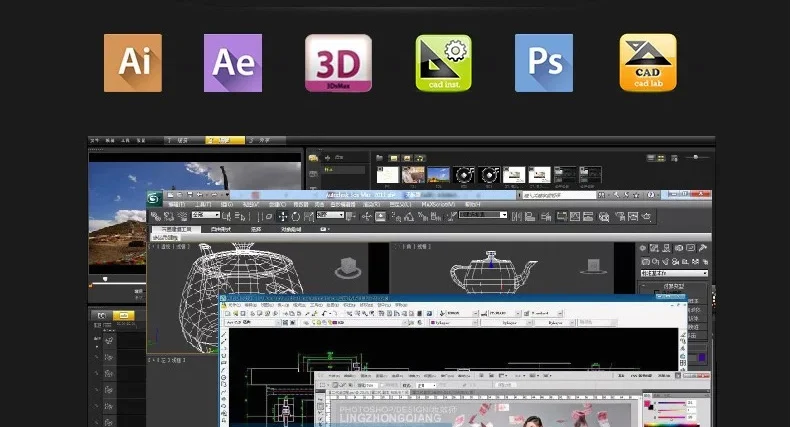Image resolution: width=791 pixels, height=427 pixels.
Task: Click the landscape video preview image
Action: pos(195,218)
